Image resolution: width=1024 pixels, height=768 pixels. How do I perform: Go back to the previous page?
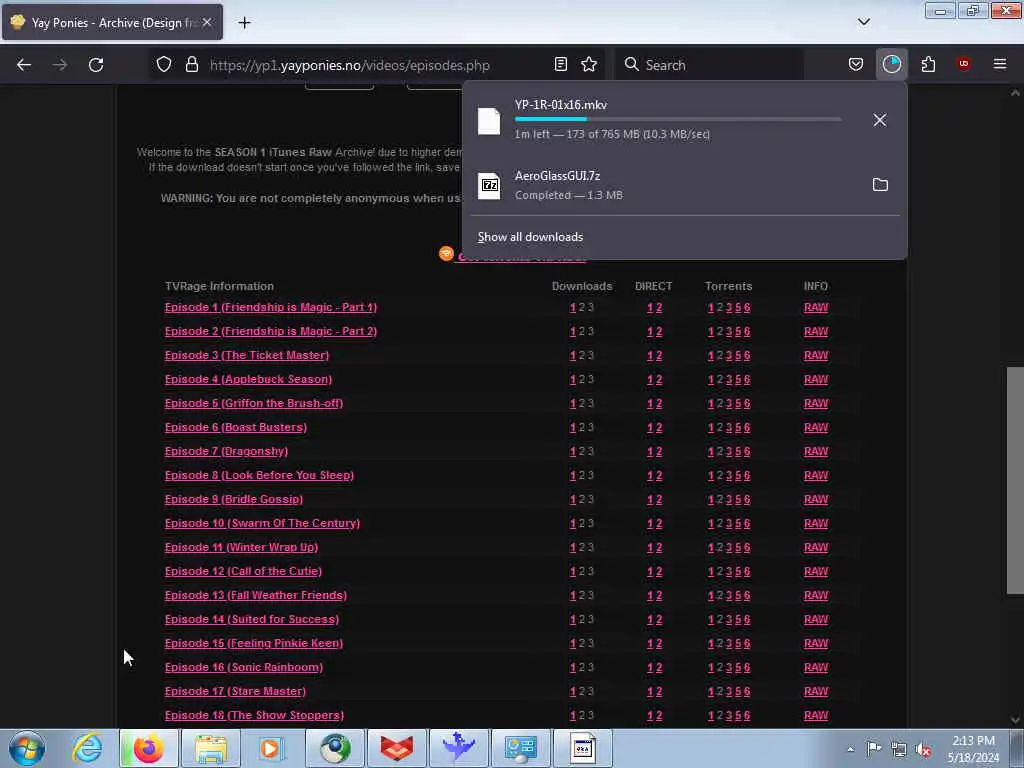24,65
